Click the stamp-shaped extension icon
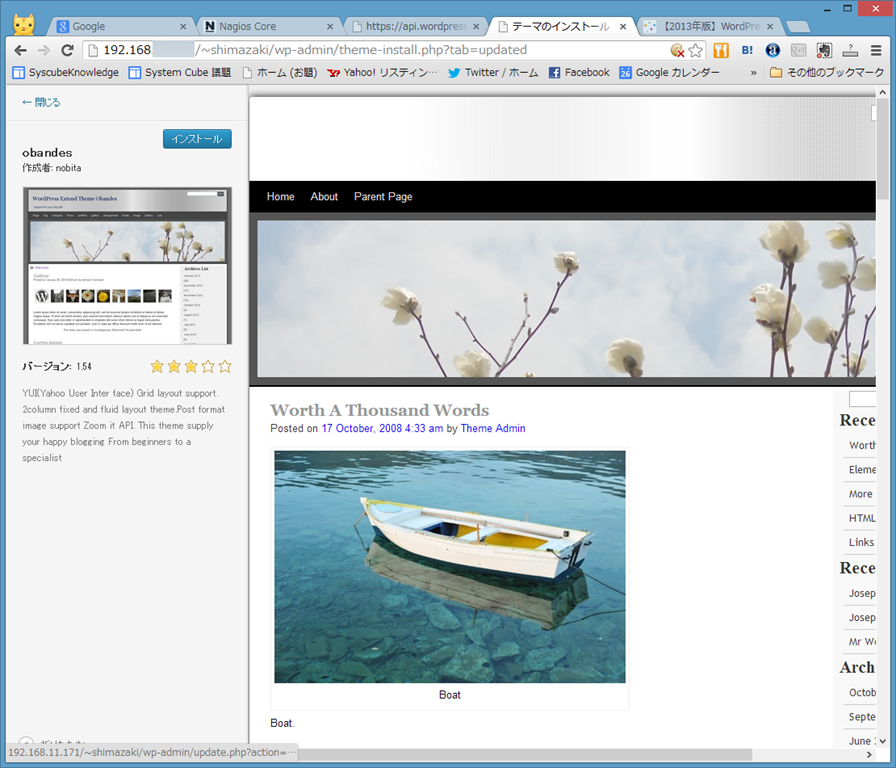This screenshot has height=768, width=896. [850, 50]
